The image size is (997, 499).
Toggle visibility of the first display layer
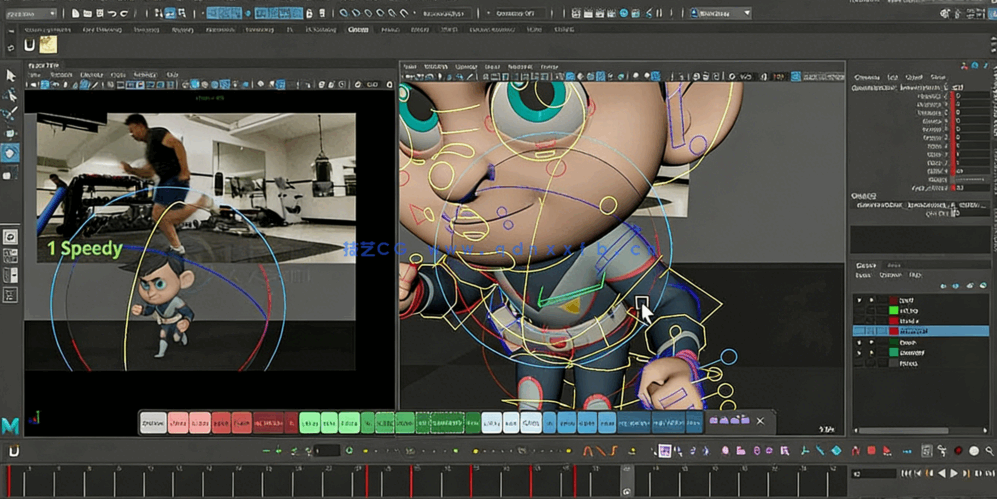coord(859,300)
